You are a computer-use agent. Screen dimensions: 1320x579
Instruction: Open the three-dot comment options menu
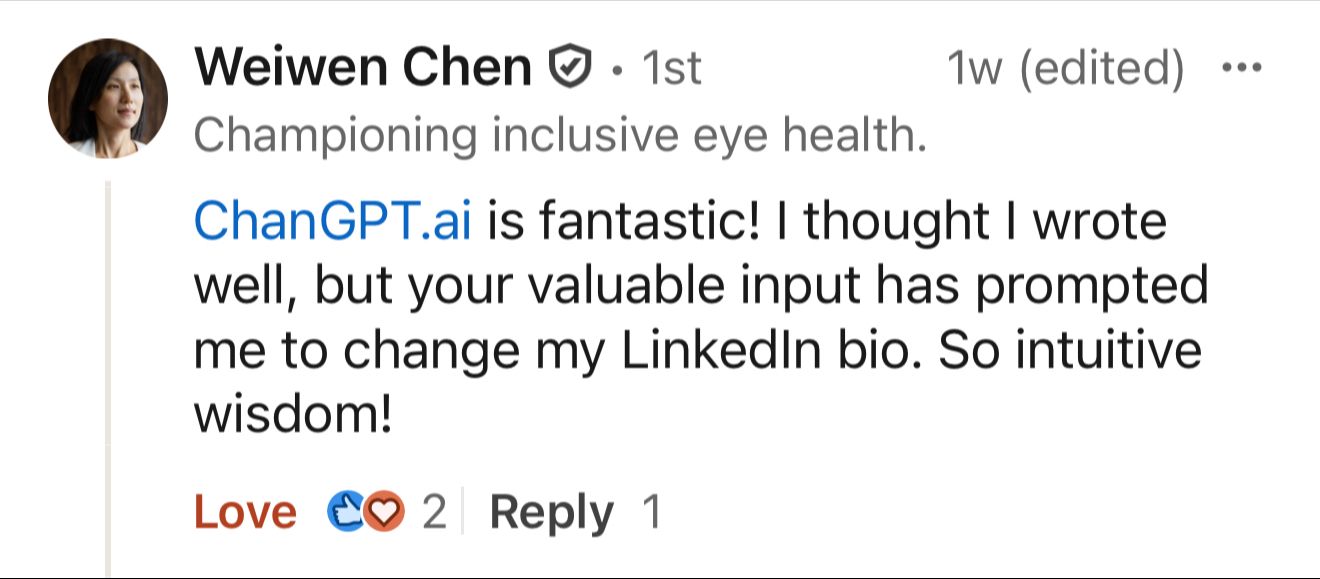point(1242,70)
